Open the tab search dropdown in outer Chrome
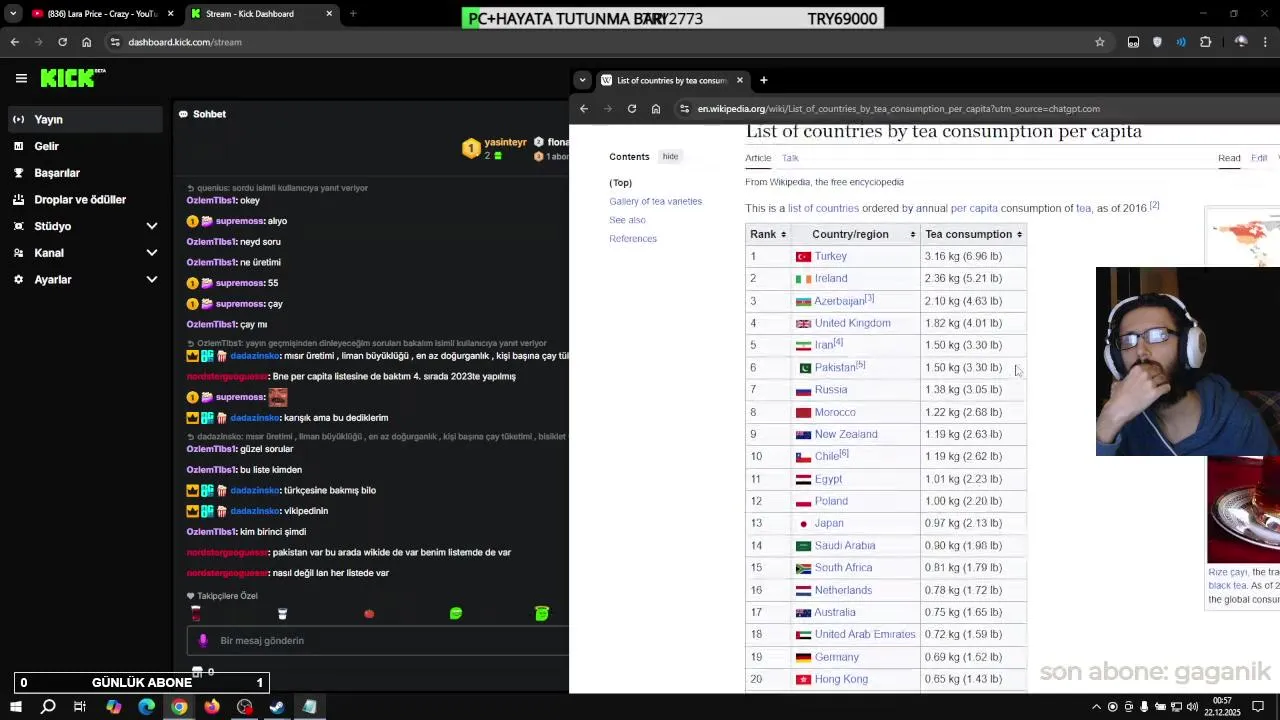The image size is (1280, 720). 13,14
